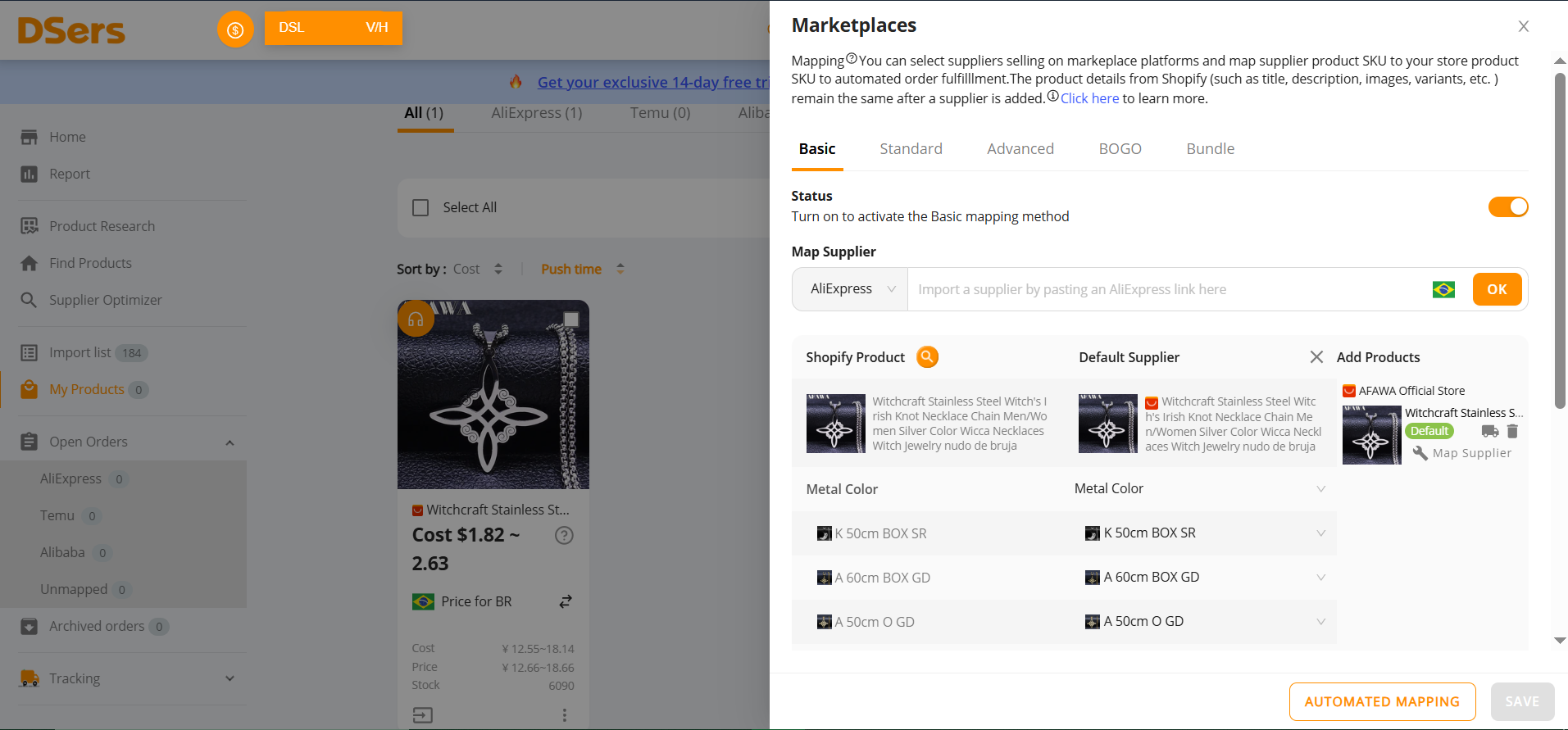
Task: Delete the AFAWA supplier using trash icon
Action: tap(1512, 431)
